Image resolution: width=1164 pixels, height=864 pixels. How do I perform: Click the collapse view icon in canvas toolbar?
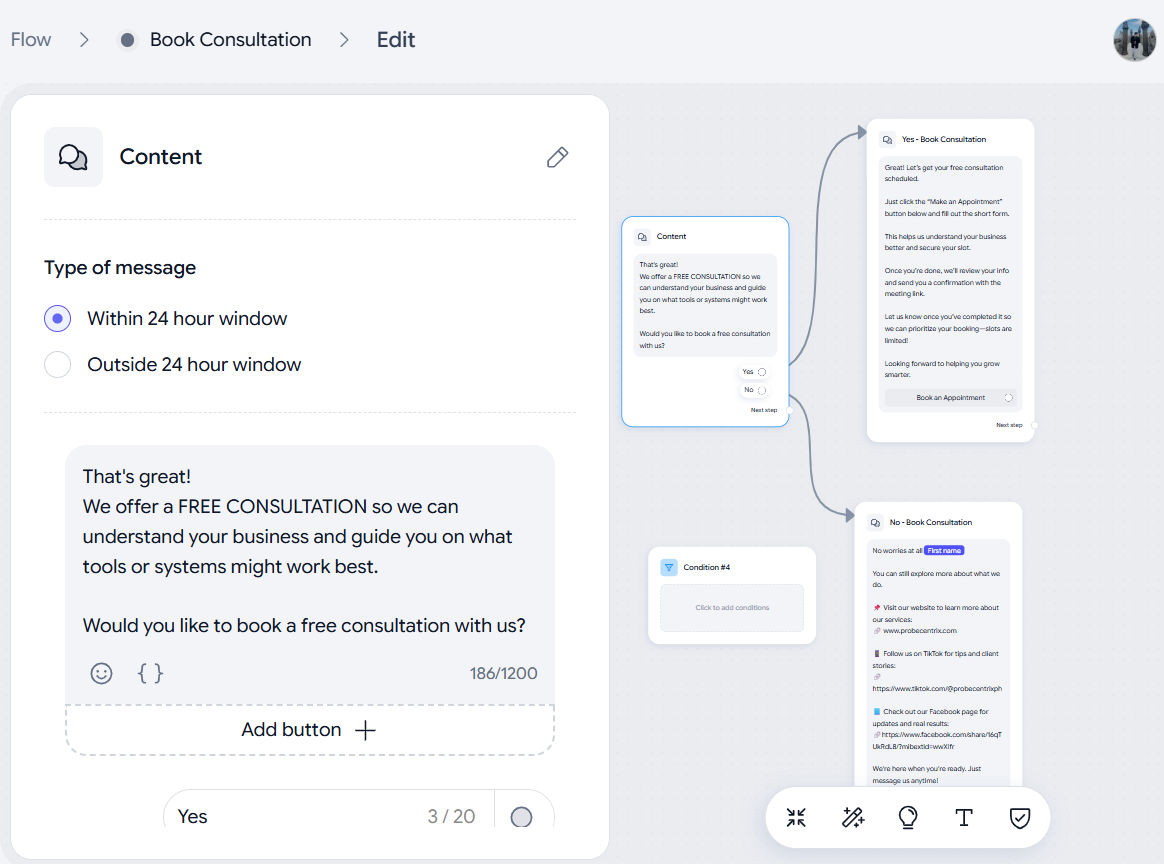[796, 817]
